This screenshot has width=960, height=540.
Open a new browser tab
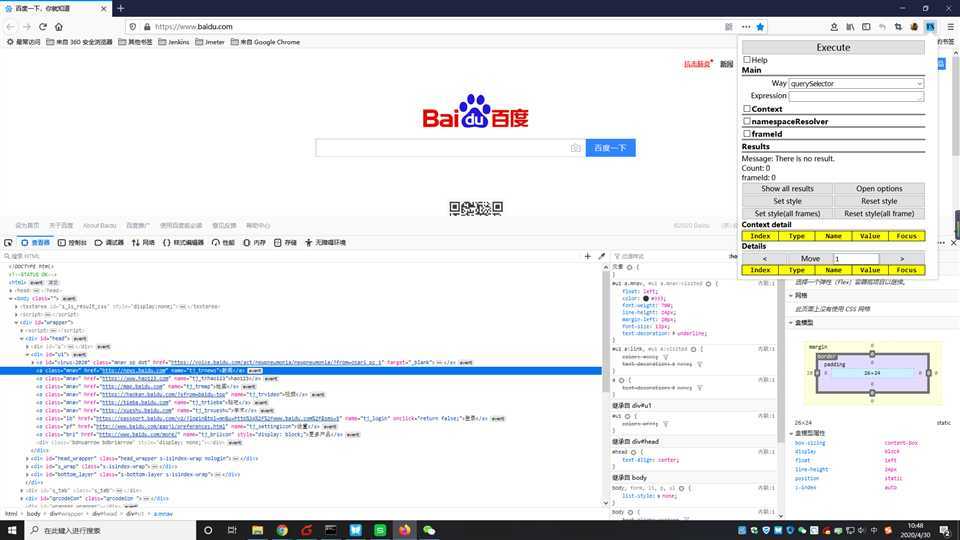pos(121,8)
